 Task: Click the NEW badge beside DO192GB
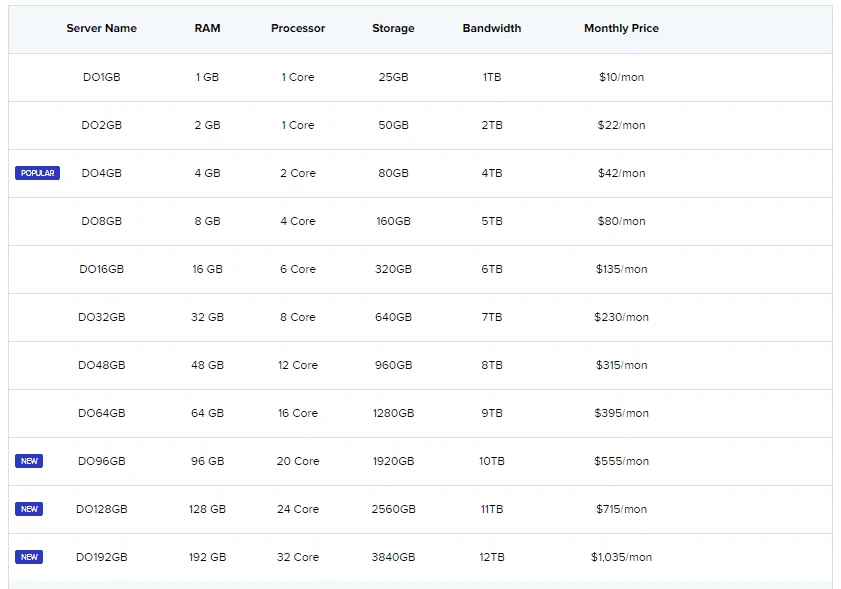(x=29, y=556)
